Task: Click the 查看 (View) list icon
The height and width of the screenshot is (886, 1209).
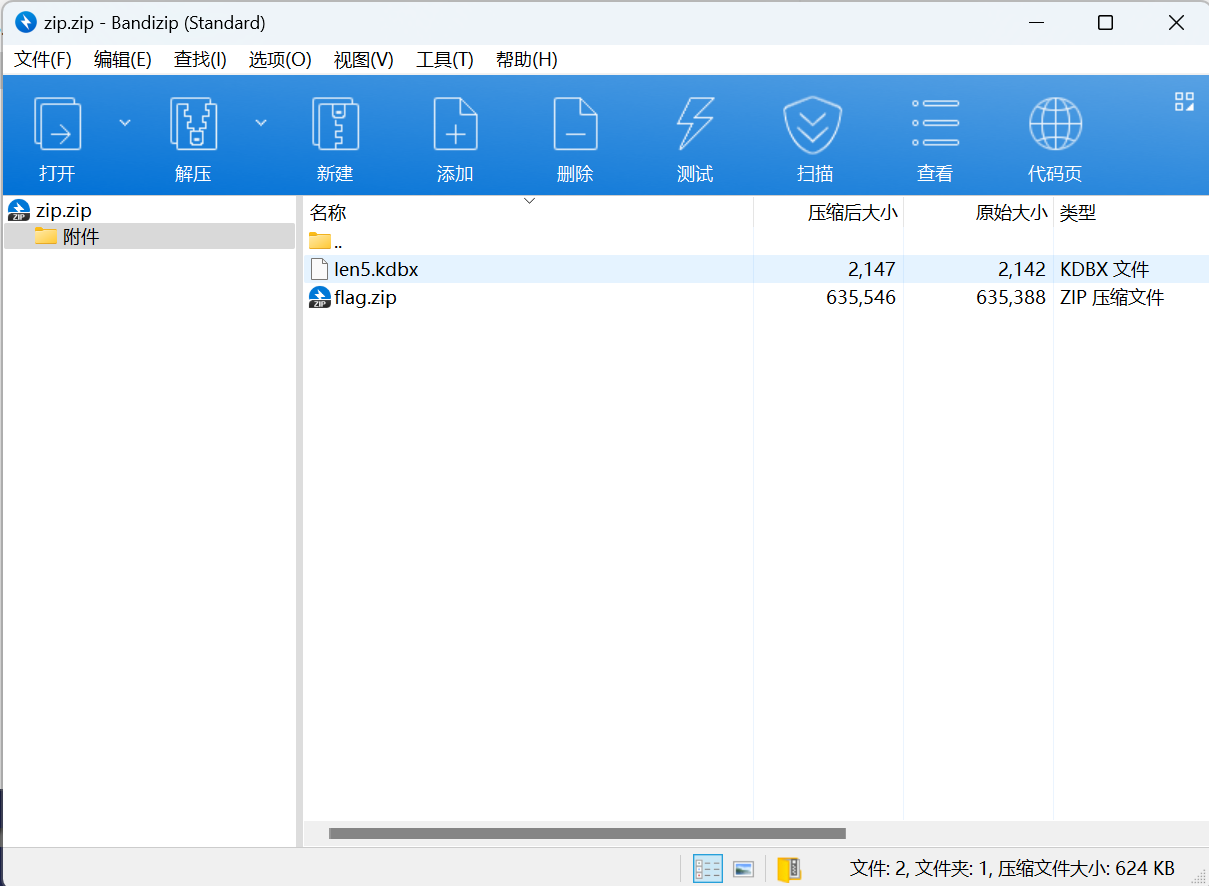Action: click(x=935, y=123)
